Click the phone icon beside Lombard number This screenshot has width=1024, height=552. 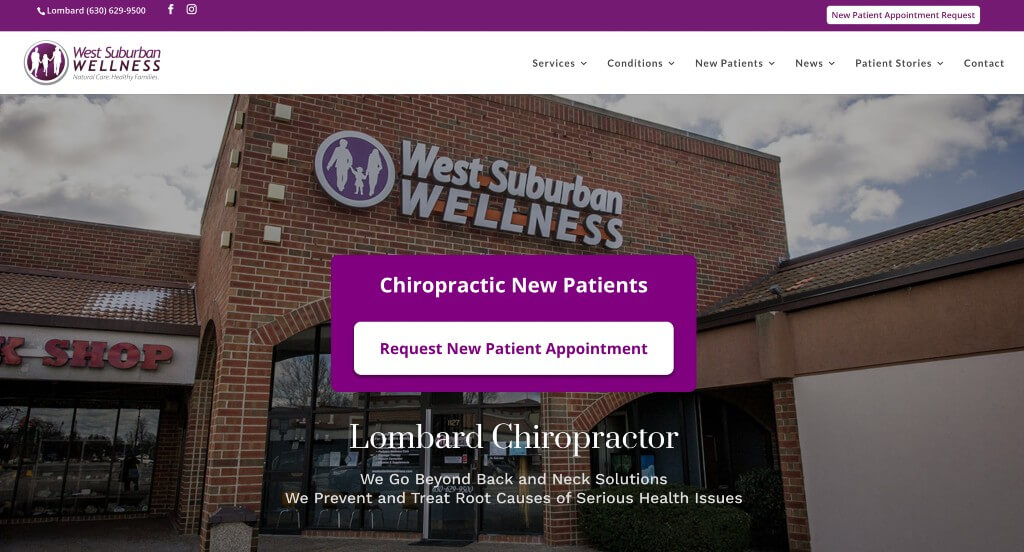pyautogui.click(x=41, y=11)
